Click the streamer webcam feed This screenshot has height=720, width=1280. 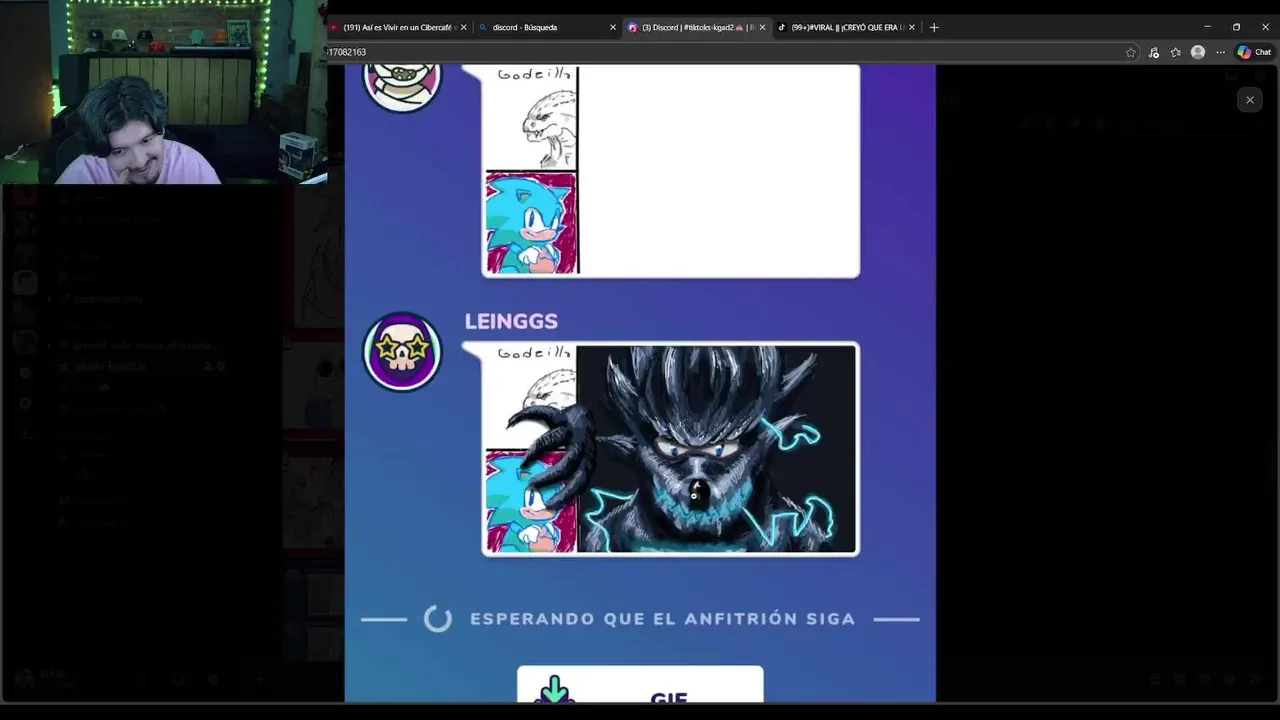(x=163, y=92)
